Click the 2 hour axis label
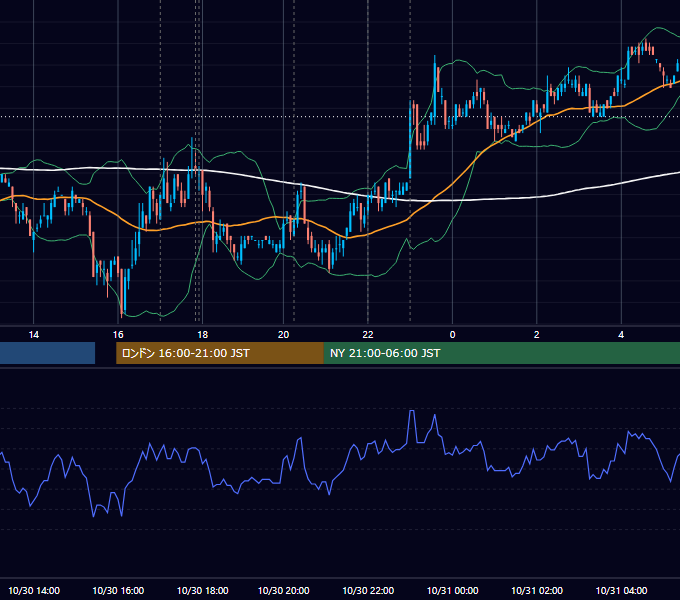680x600 pixels. [536, 335]
